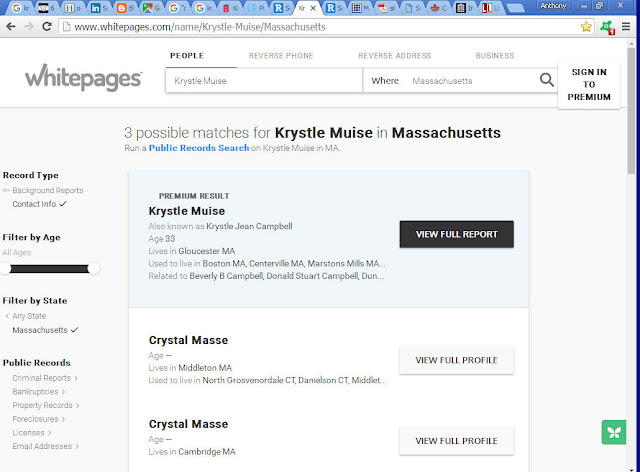Click the PREMIUM RESULT label

click(x=194, y=196)
